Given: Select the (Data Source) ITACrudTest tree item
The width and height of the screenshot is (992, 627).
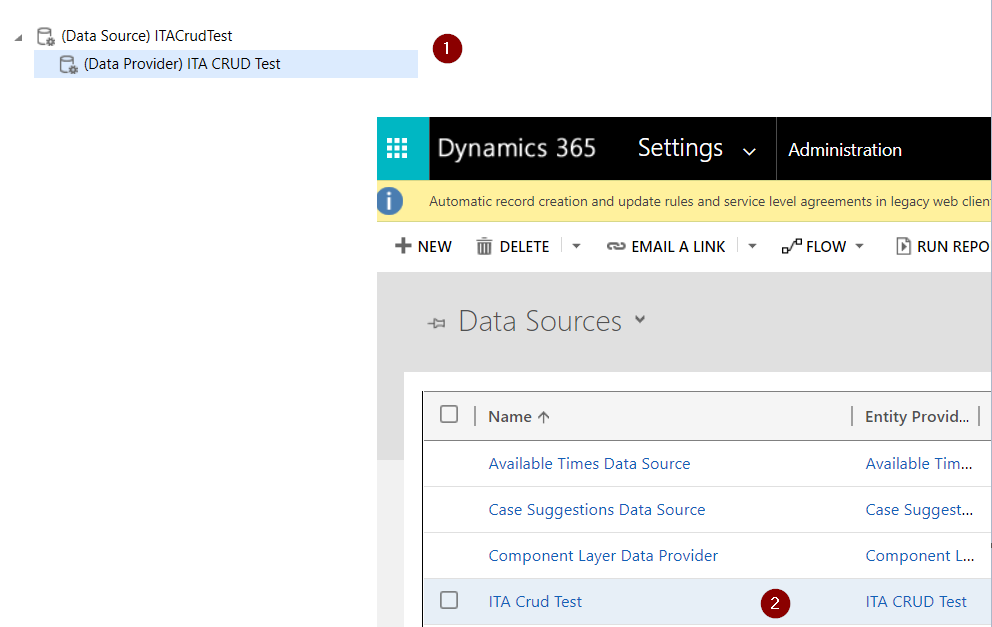Looking at the screenshot, I should tap(147, 36).
